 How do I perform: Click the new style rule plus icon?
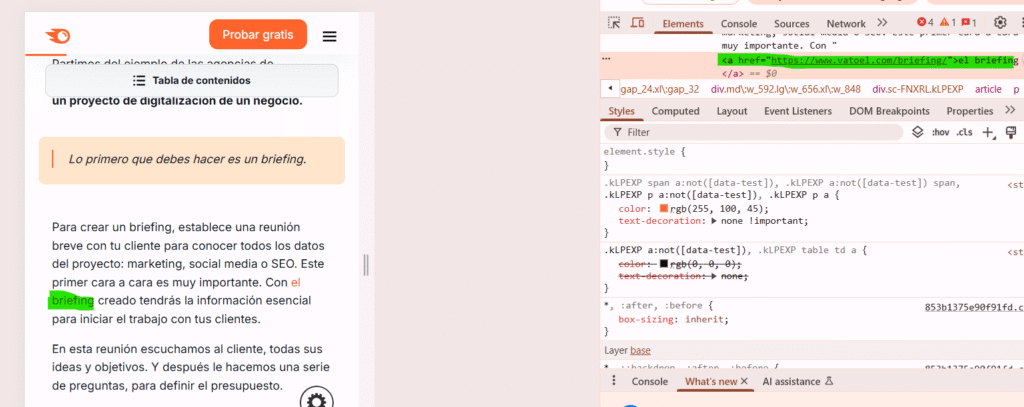(988, 132)
